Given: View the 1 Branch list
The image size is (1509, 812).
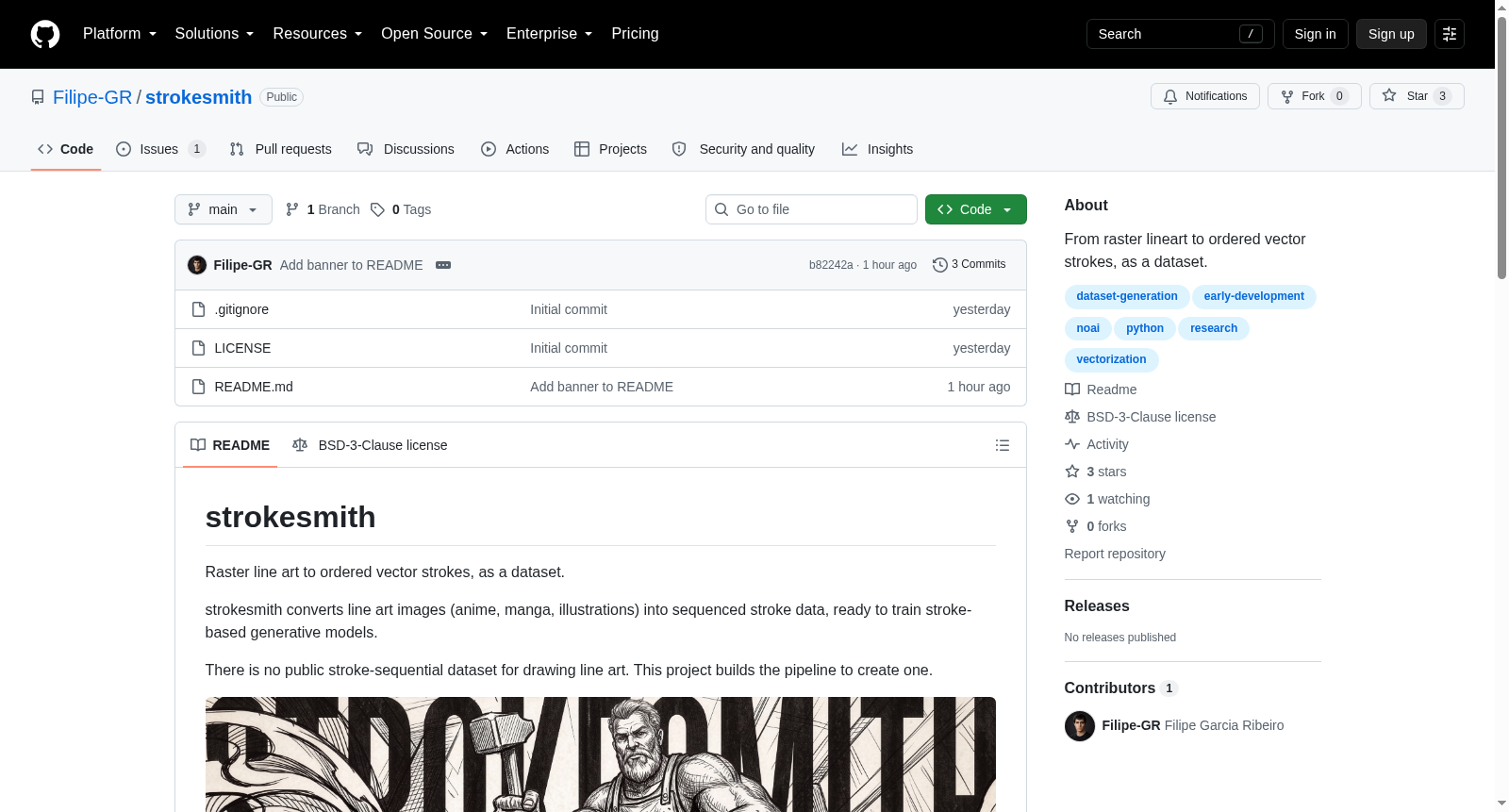Looking at the screenshot, I should coord(323,209).
